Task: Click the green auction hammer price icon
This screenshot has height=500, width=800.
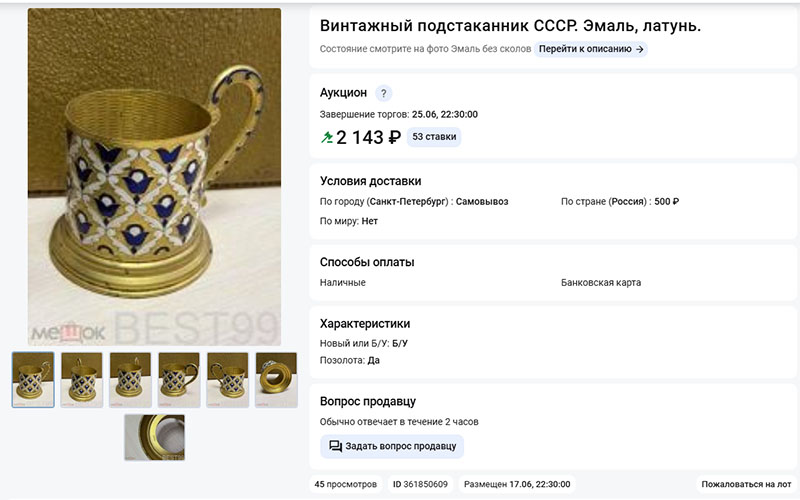Action: click(x=327, y=137)
